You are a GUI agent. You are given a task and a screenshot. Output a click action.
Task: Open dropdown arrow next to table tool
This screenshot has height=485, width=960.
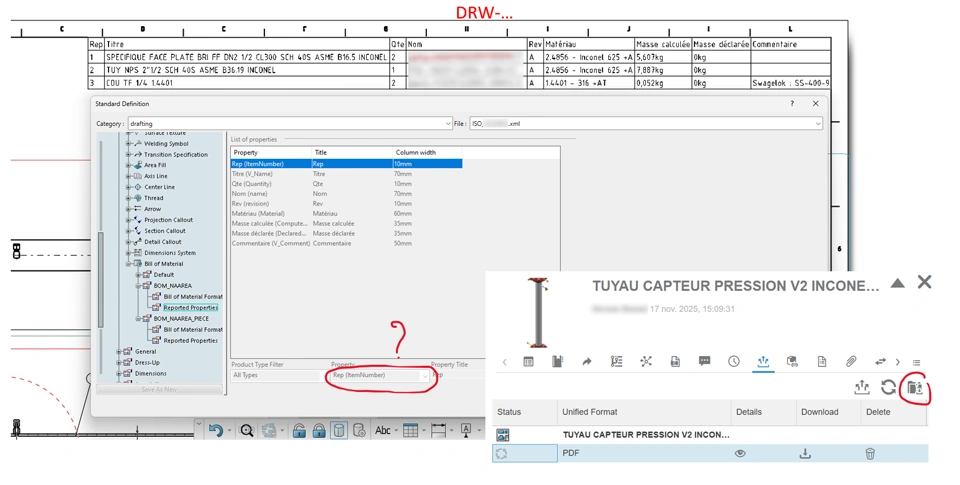click(x=424, y=431)
